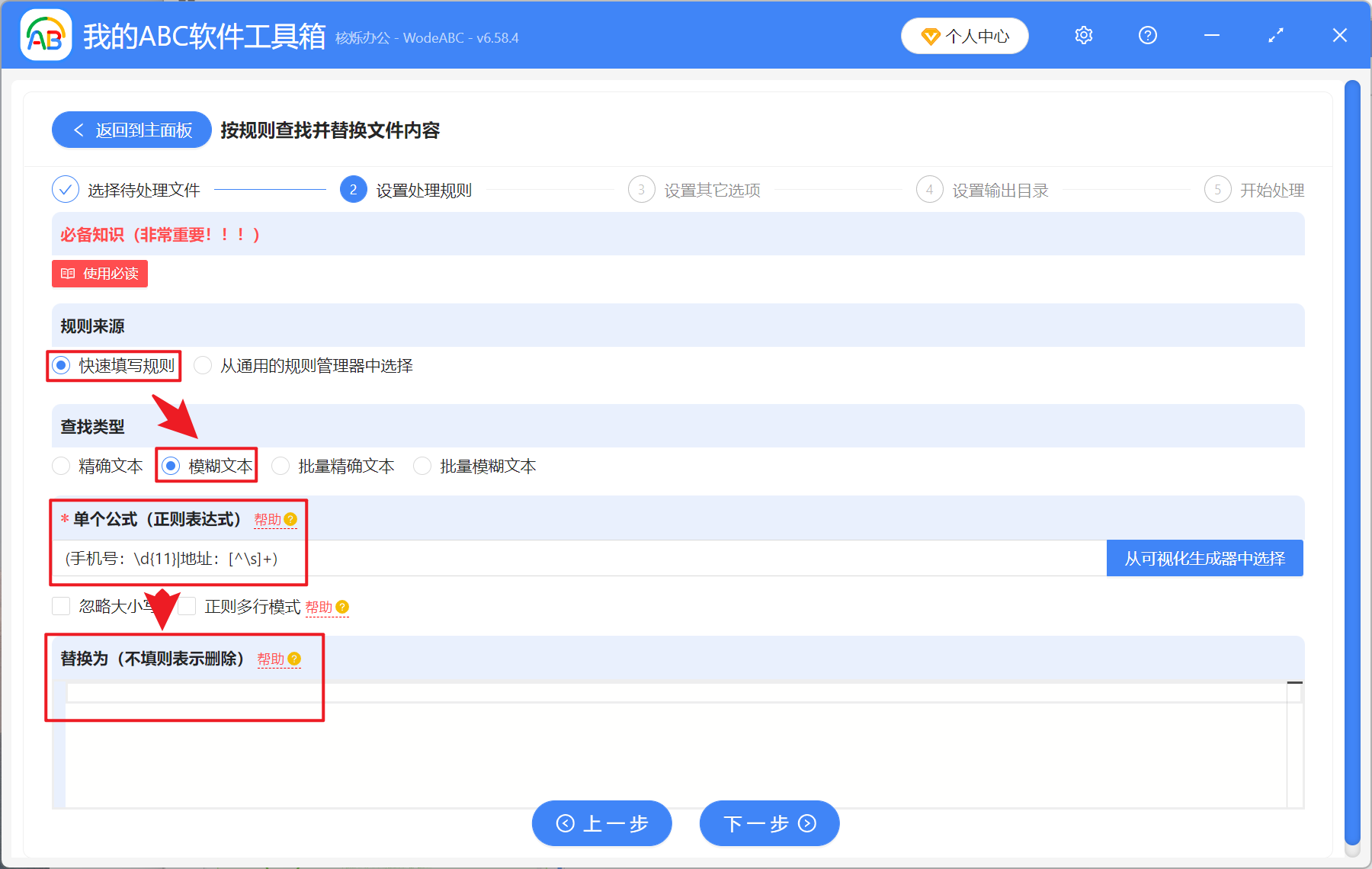This screenshot has width=1372, height=869.
Task: Select 批量精确文本 option
Action: [x=280, y=466]
